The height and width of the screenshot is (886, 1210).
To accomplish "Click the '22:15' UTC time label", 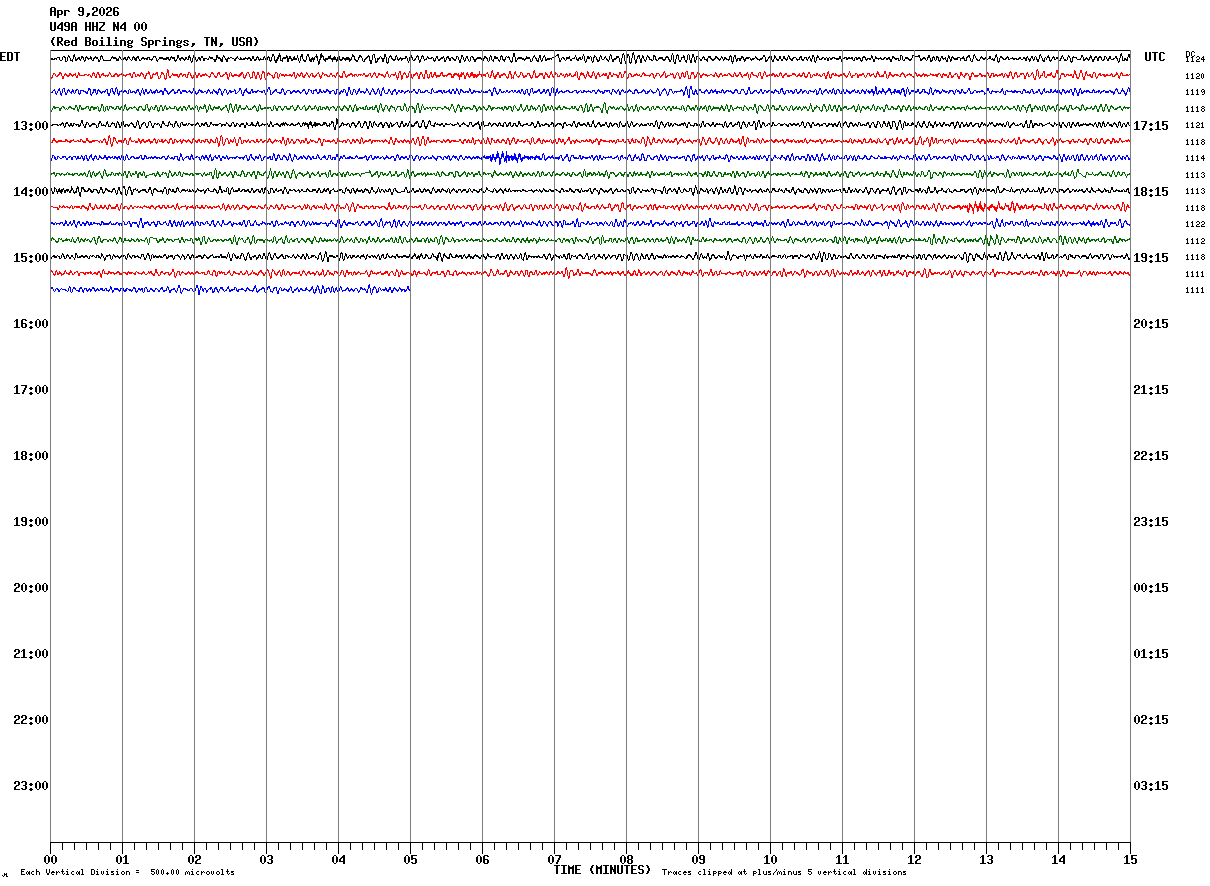I will point(1151,456).
